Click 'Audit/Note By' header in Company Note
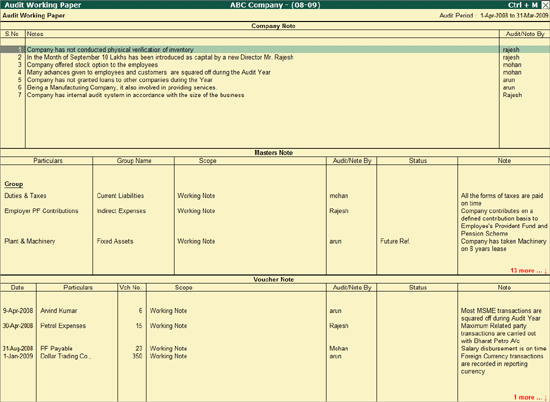 pyautogui.click(x=525, y=34)
